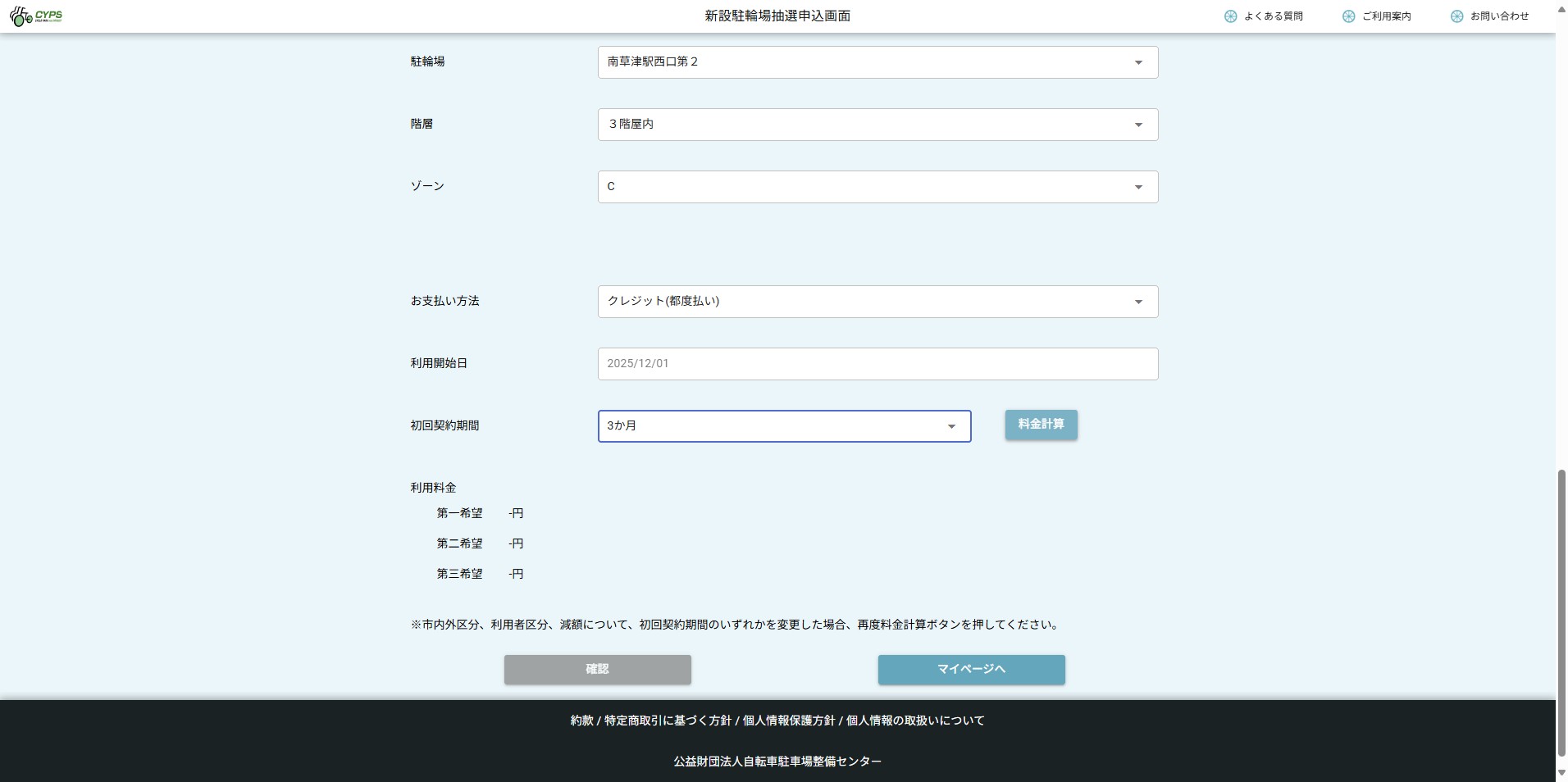Click the scrollbar's down arrow
1568x782 pixels.
point(1561,773)
